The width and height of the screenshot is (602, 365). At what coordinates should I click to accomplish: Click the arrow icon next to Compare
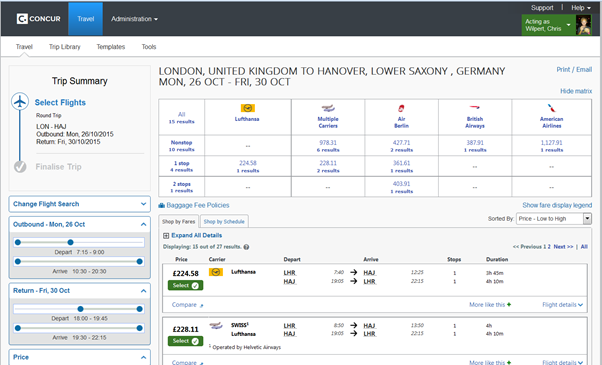[202, 306]
